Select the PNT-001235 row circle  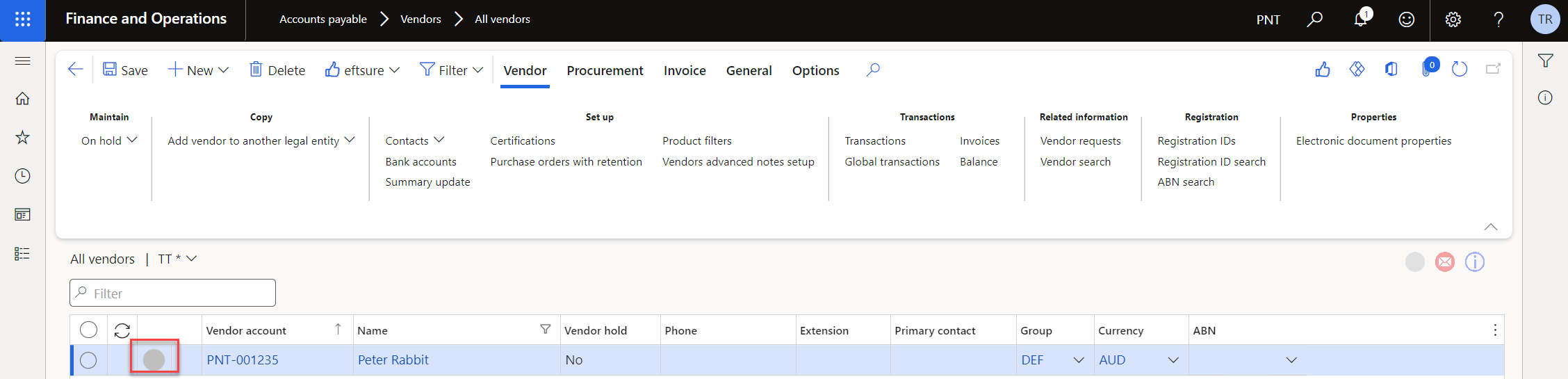coord(88,360)
